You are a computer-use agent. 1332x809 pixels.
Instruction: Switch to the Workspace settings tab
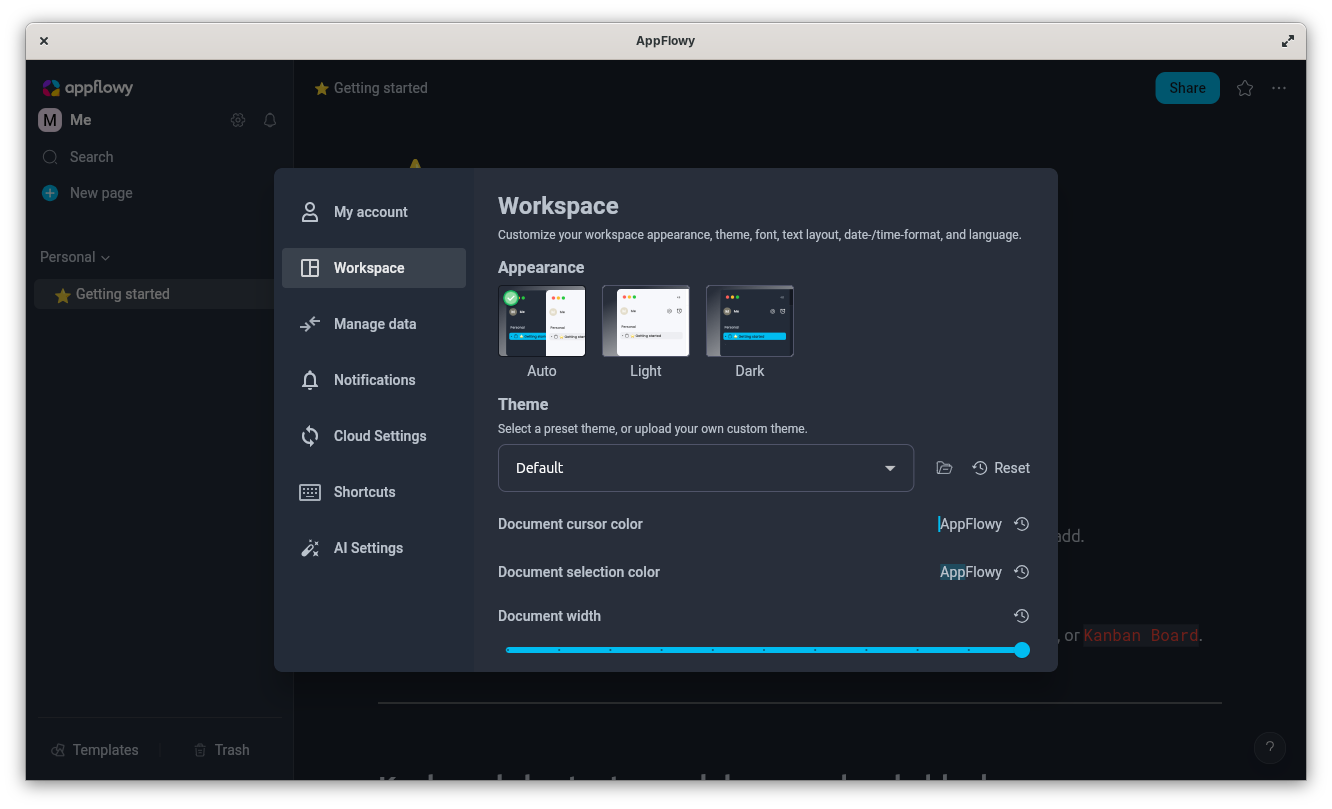point(374,268)
